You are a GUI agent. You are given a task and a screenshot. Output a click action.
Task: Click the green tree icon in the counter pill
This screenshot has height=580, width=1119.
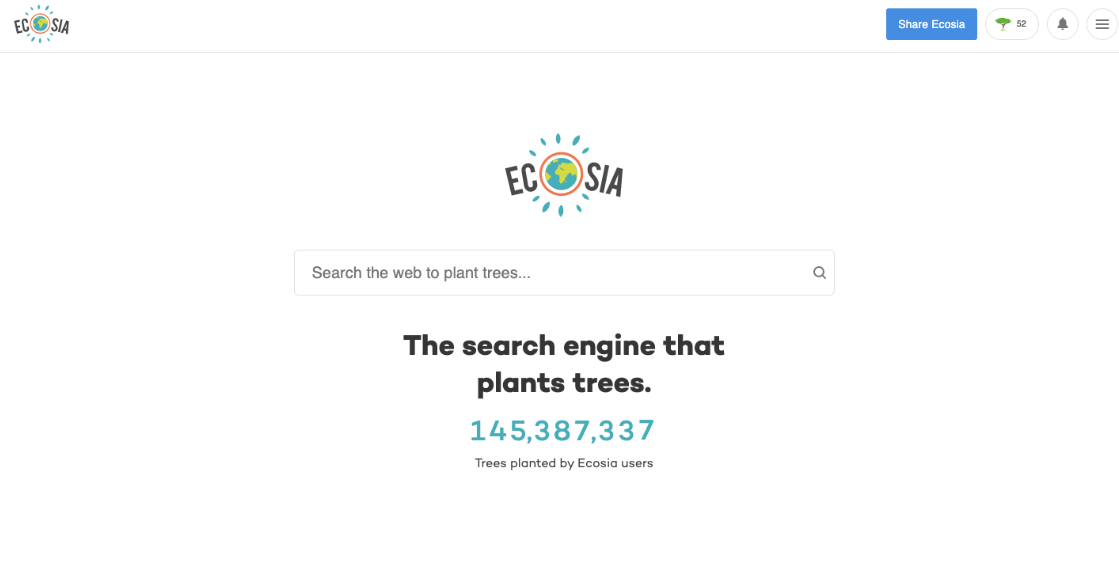[x=1003, y=24]
